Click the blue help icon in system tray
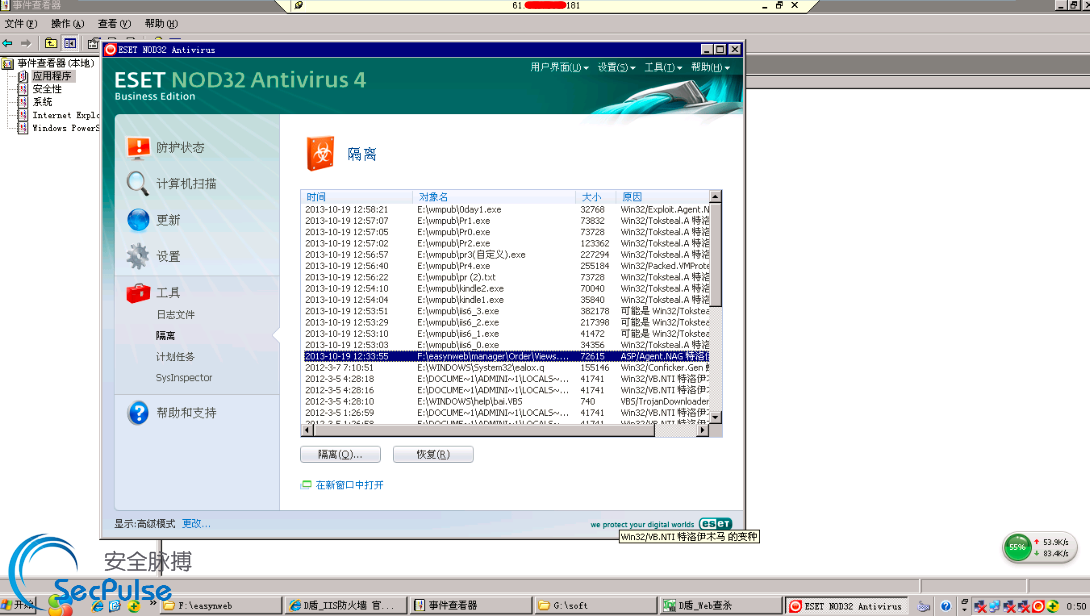This screenshot has width=1090, height=616. click(945, 606)
